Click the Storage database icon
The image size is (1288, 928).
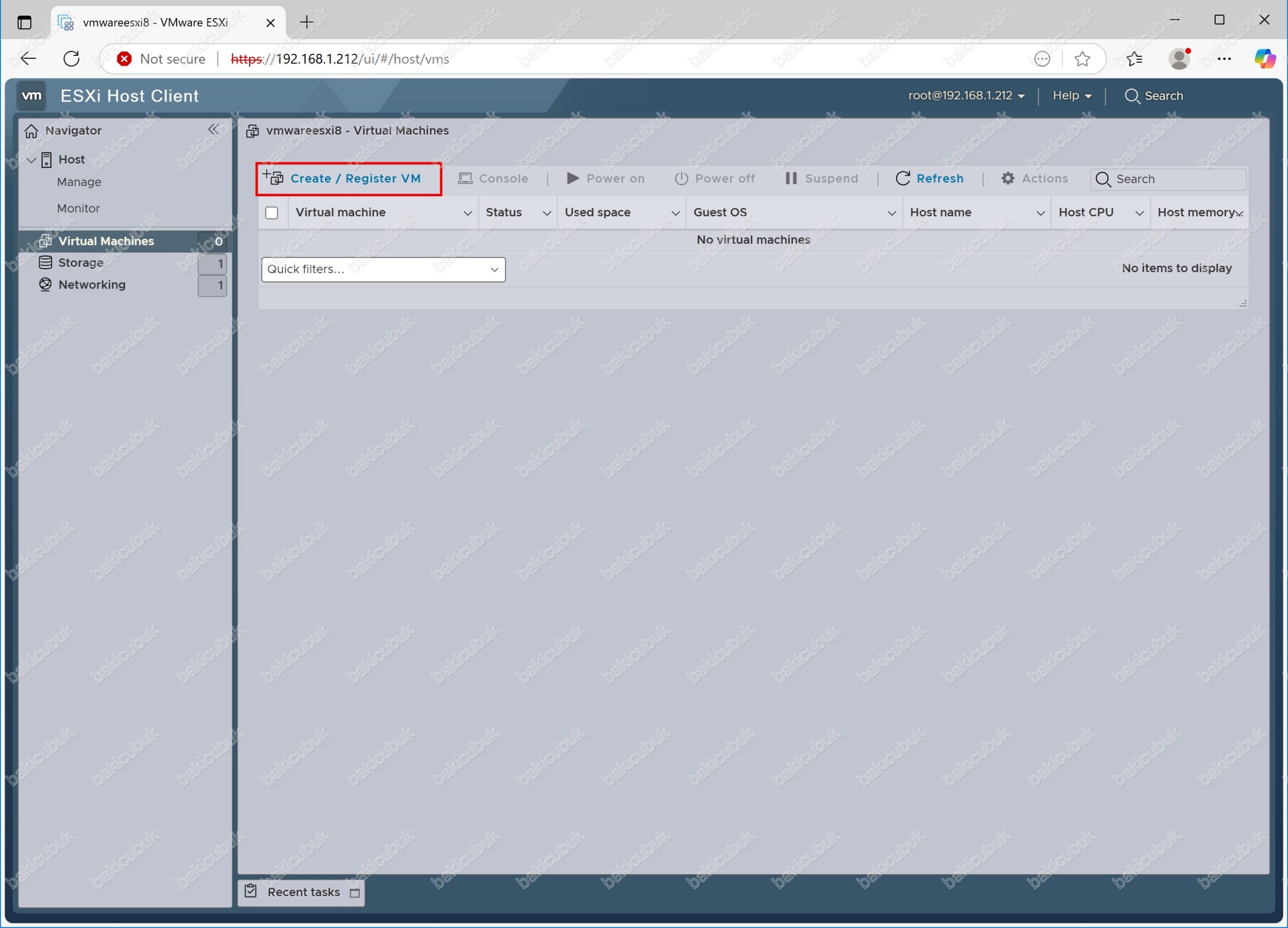point(45,262)
